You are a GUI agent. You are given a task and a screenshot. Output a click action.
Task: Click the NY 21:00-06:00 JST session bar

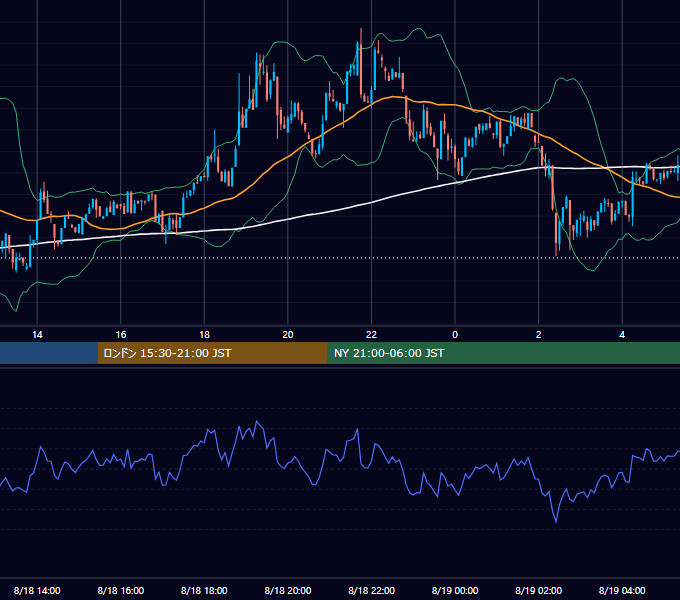[503, 353]
